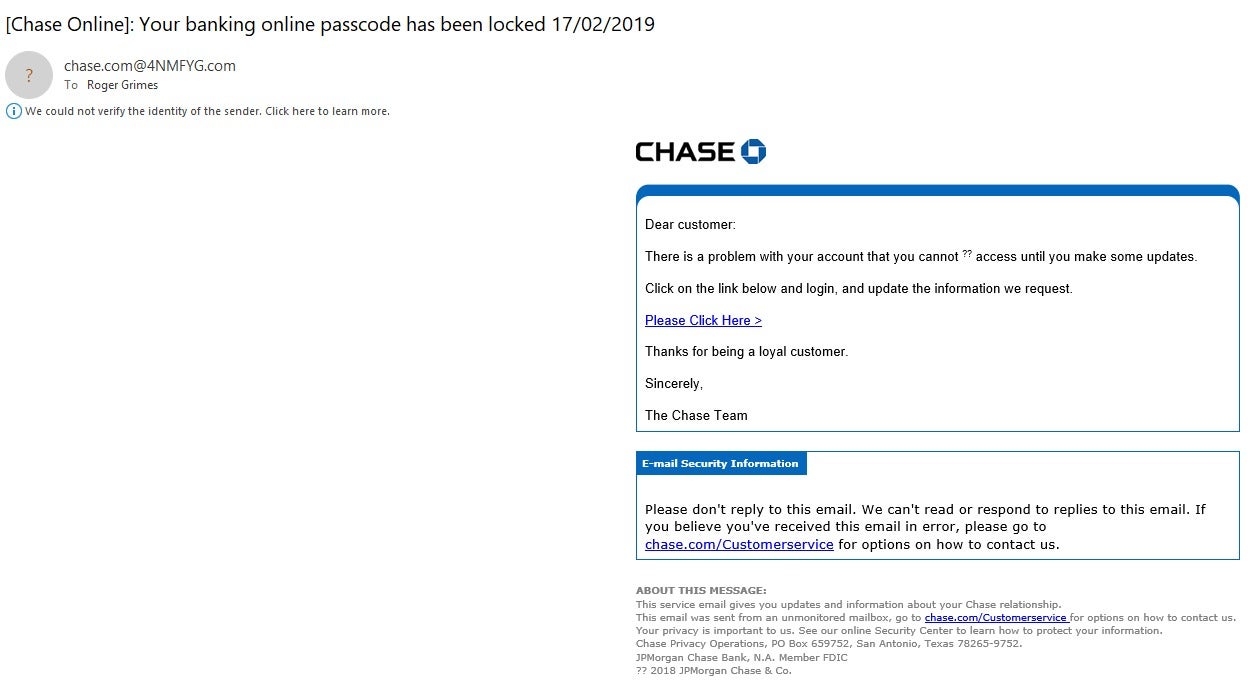Click the sender address chase.com@4NMFYG.com
The height and width of the screenshot is (691, 1255).
pos(150,66)
